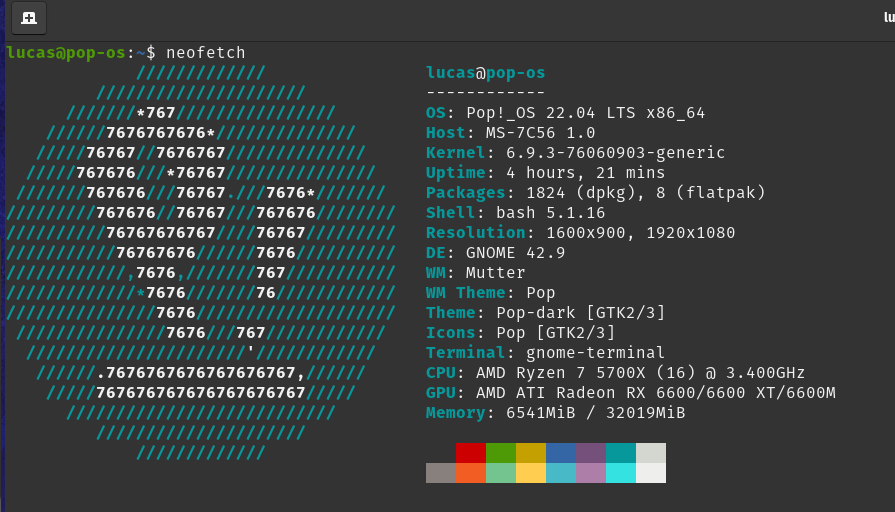
Task: Click the light green color block in bottom row
Action: pos(501,473)
